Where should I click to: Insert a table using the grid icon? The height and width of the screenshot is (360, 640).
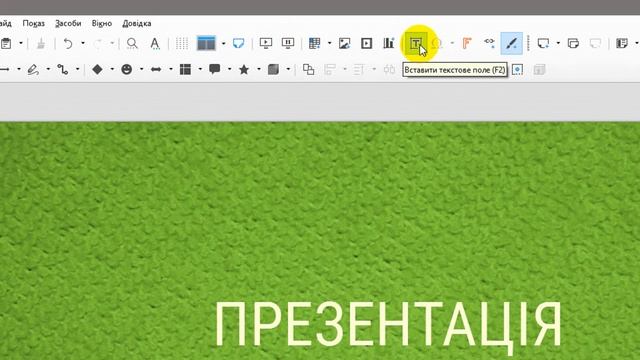tap(314, 43)
